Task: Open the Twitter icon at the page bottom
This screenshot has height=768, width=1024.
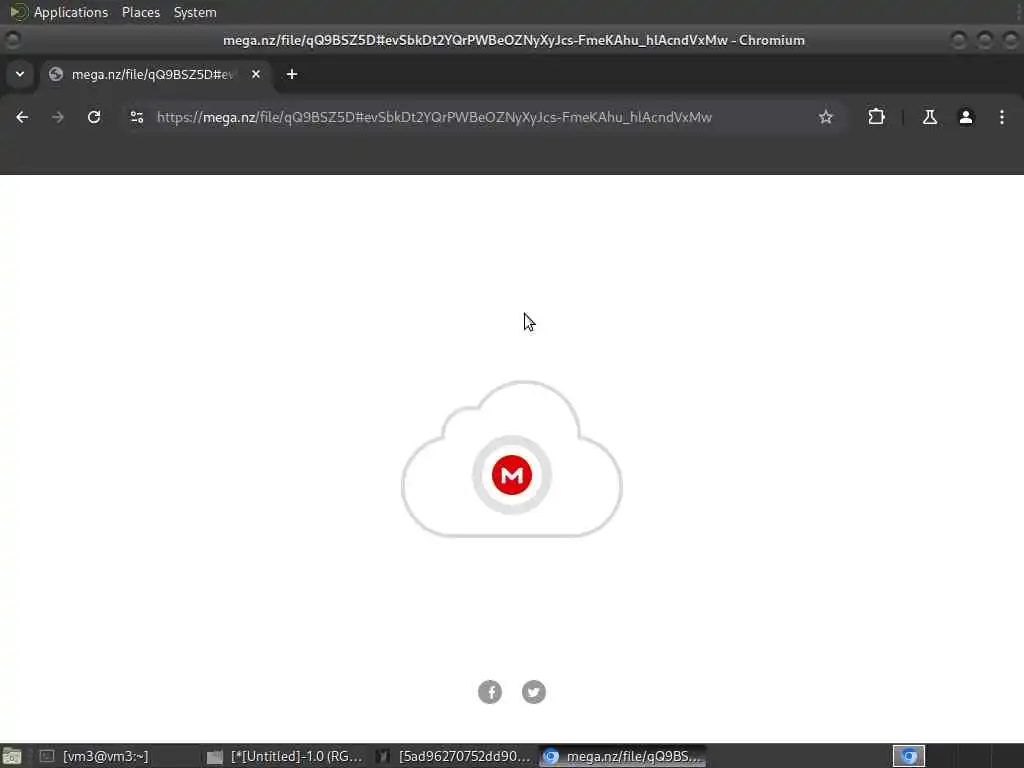Action: (534, 692)
